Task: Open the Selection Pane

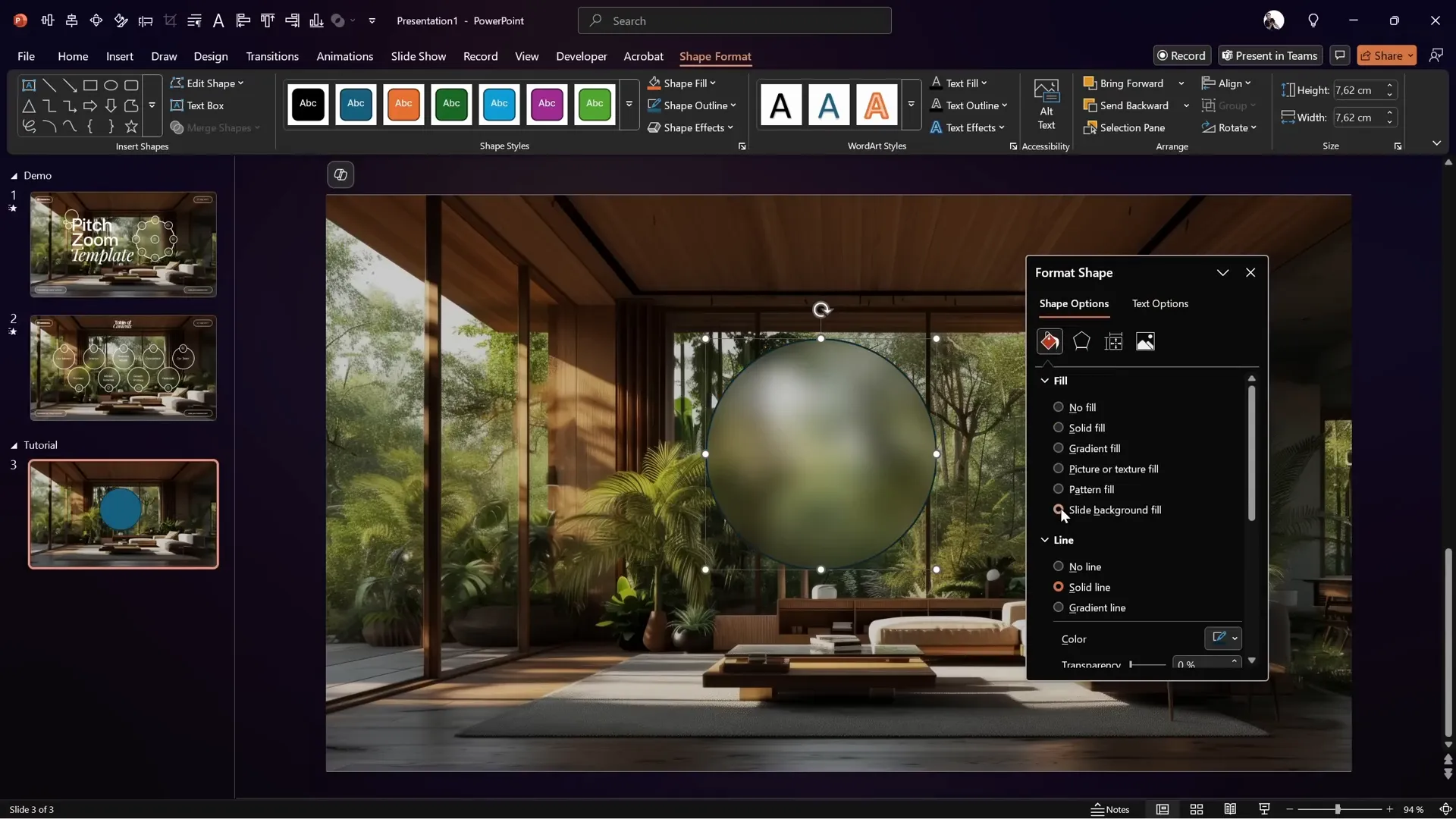Action: (x=1125, y=127)
